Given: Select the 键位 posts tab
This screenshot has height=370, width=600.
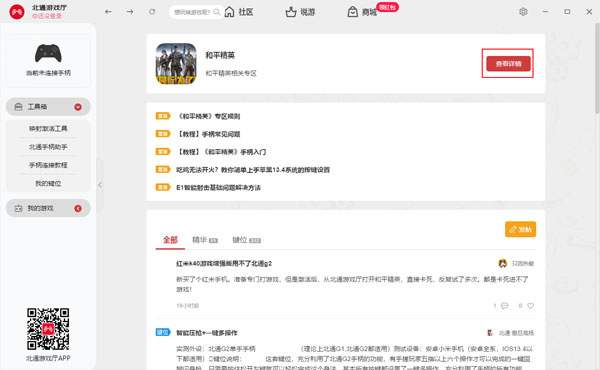Looking at the screenshot, I should 246,240.
